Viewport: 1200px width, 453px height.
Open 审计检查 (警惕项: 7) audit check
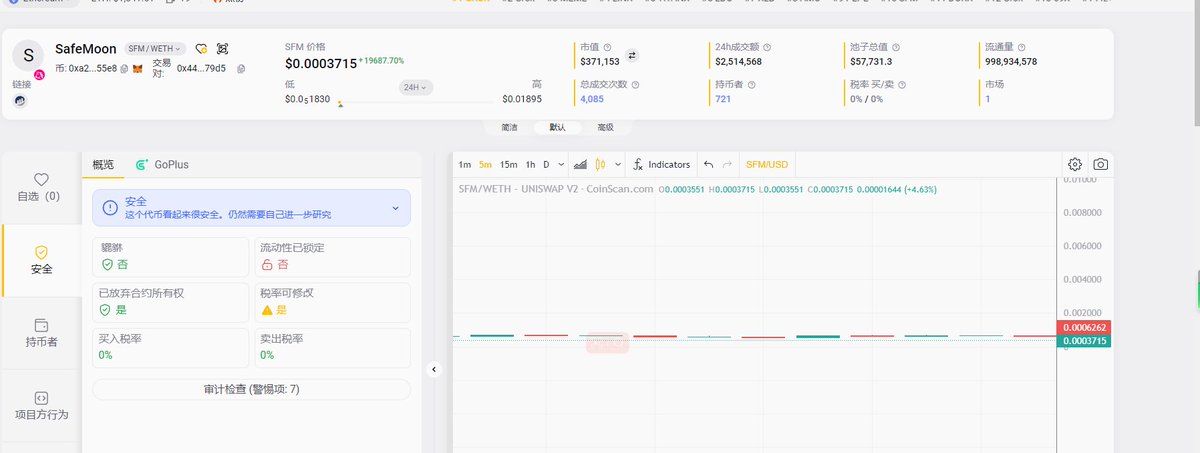point(251,389)
